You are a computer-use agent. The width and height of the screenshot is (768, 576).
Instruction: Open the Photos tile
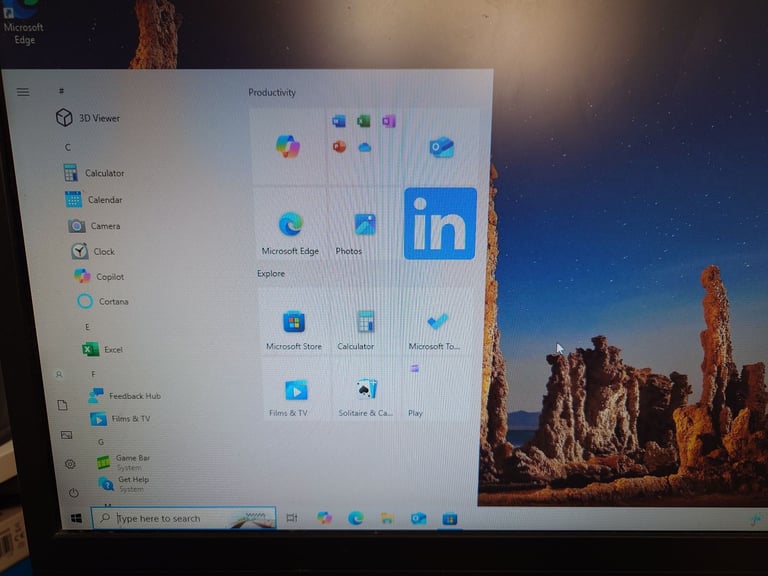point(364,224)
